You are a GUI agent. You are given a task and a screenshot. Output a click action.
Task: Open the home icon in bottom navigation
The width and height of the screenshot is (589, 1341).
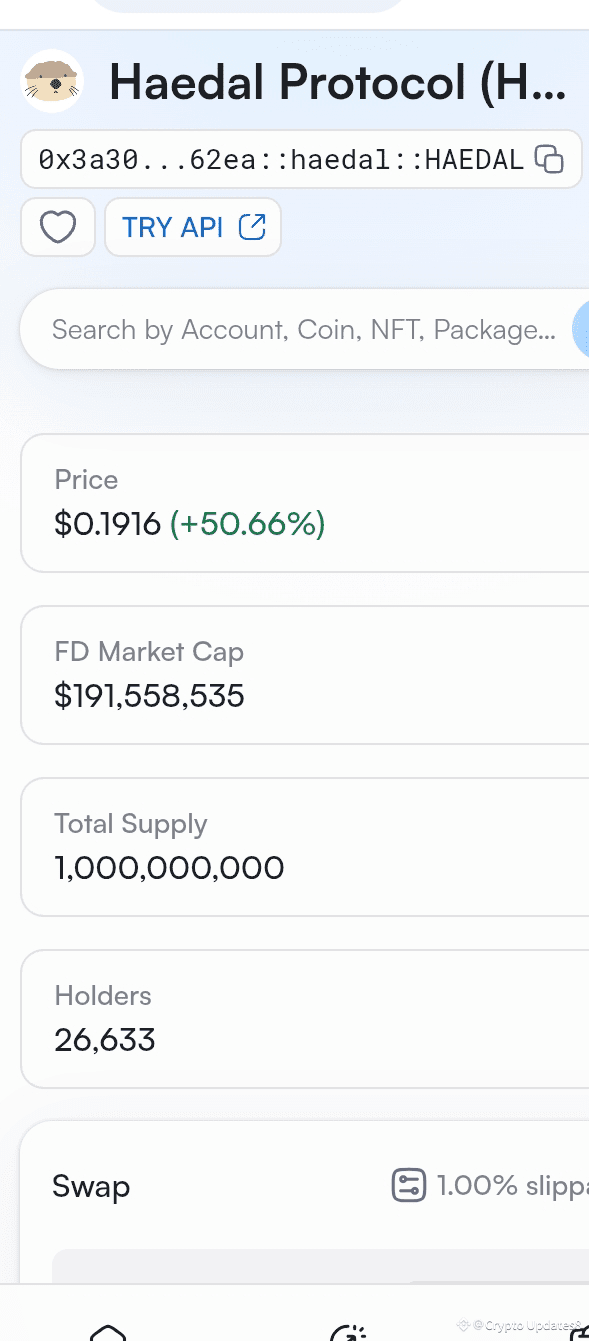[x=108, y=1331]
